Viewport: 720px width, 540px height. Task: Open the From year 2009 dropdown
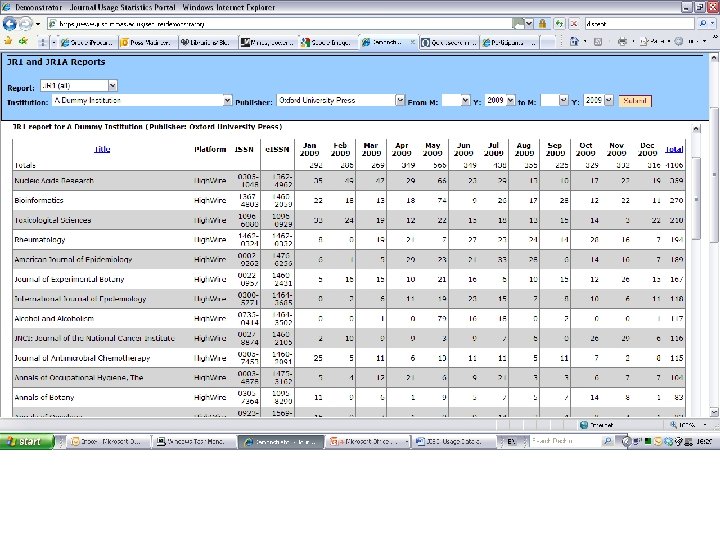500,101
